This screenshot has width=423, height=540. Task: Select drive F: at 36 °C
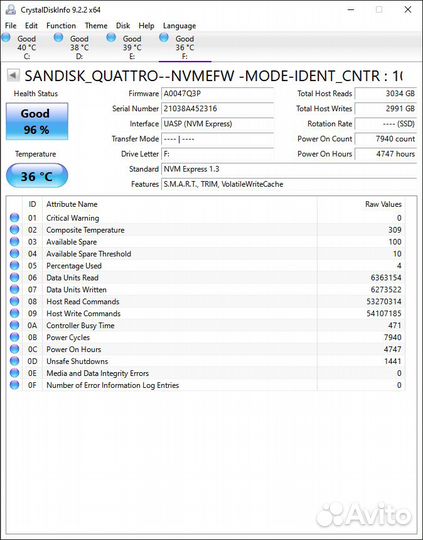click(185, 47)
